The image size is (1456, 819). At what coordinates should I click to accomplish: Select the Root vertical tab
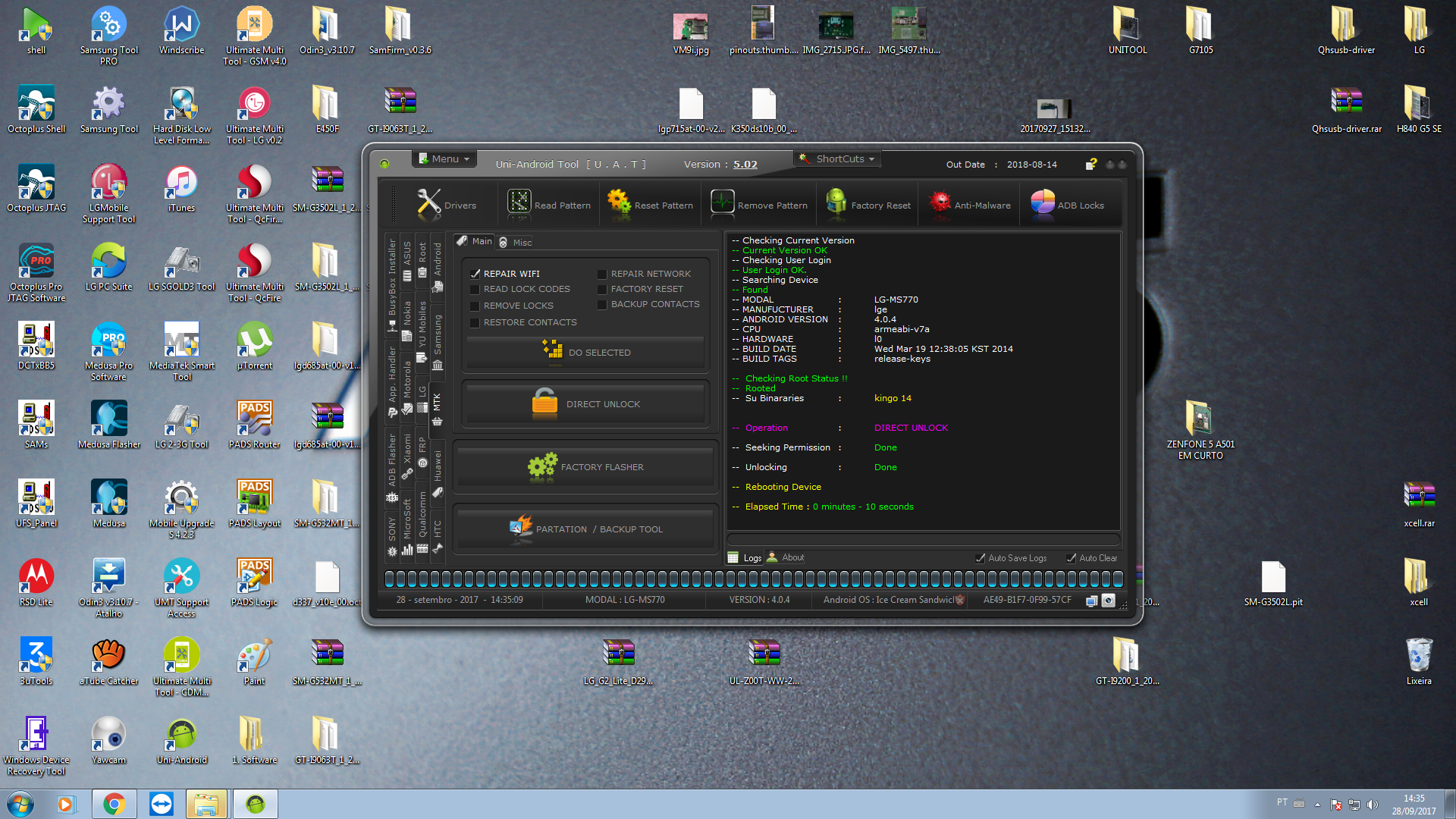tap(422, 260)
